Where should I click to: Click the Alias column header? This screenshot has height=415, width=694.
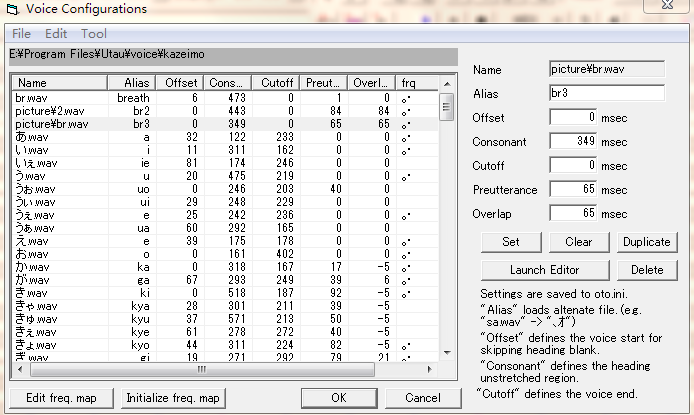132,83
